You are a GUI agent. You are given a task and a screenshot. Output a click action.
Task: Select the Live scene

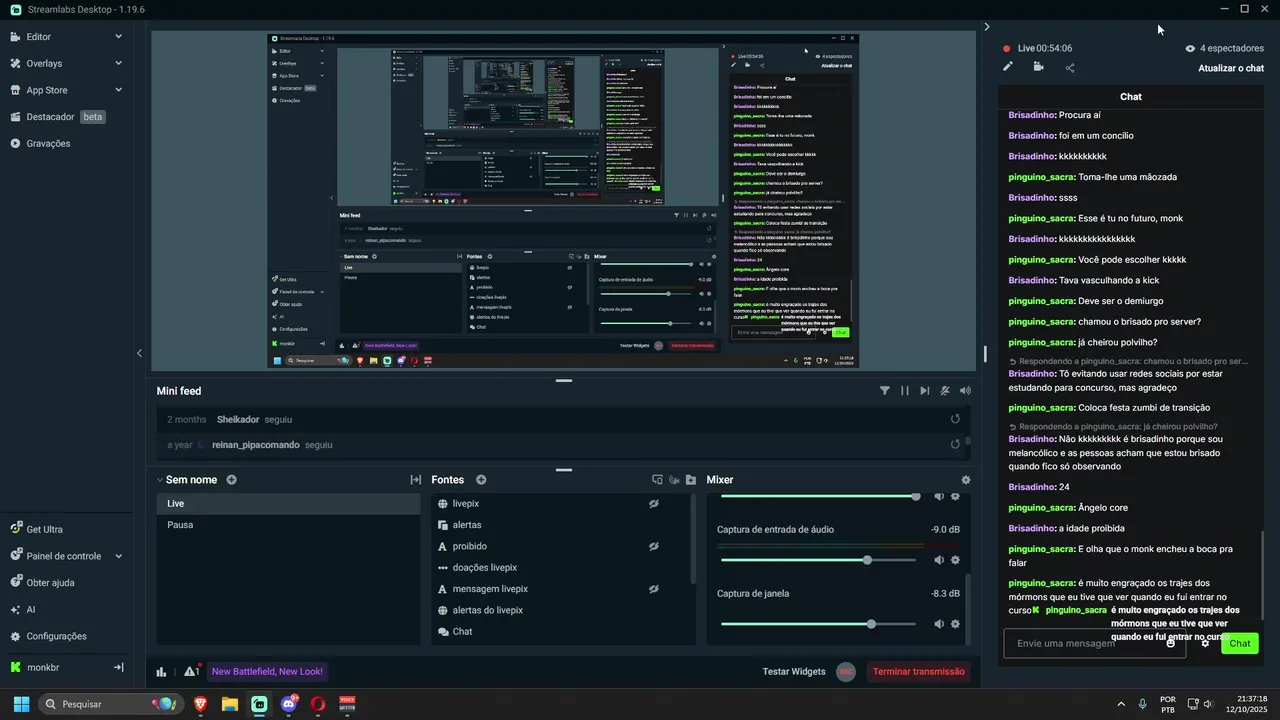(288, 504)
